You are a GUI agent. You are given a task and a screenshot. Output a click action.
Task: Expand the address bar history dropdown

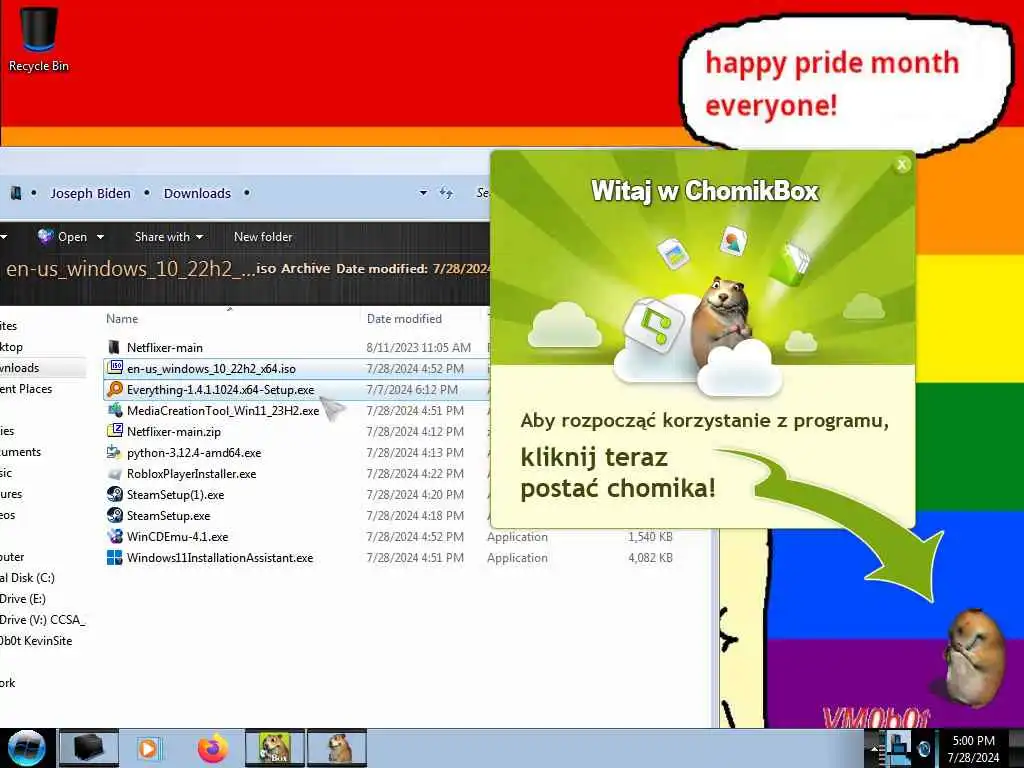tap(423, 193)
